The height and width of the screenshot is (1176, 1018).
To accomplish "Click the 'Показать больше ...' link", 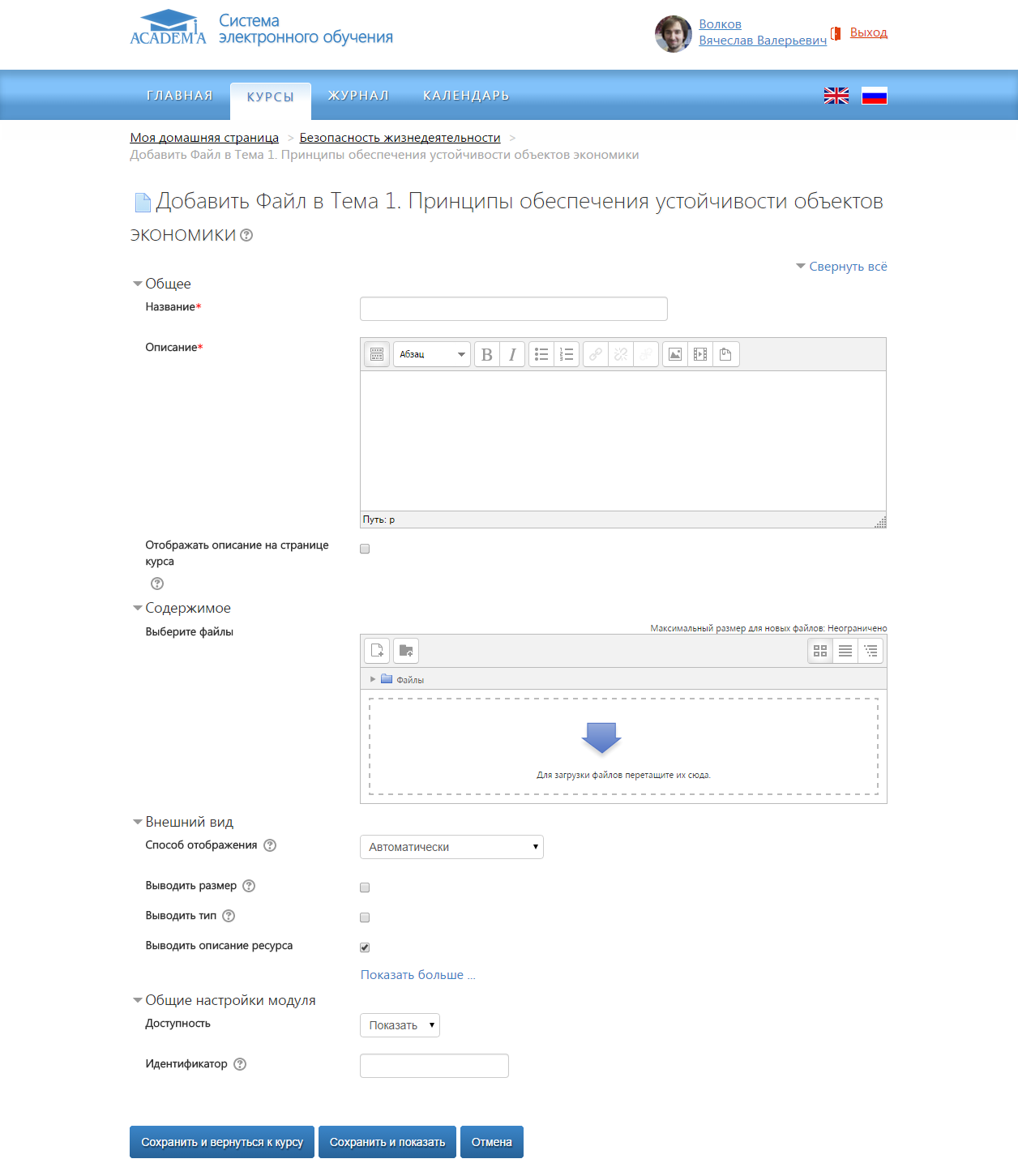I will (417, 975).
